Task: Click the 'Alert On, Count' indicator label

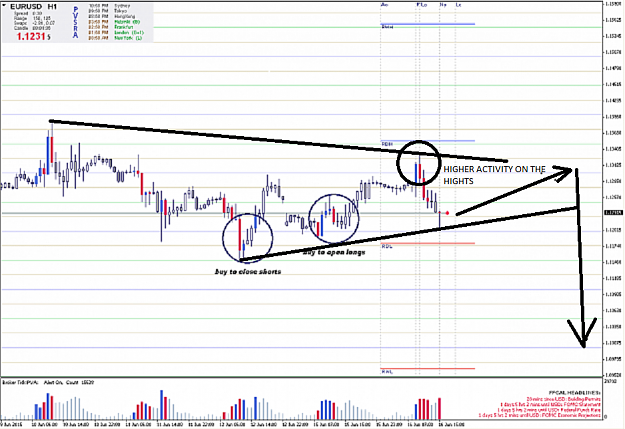Action: pos(69,382)
